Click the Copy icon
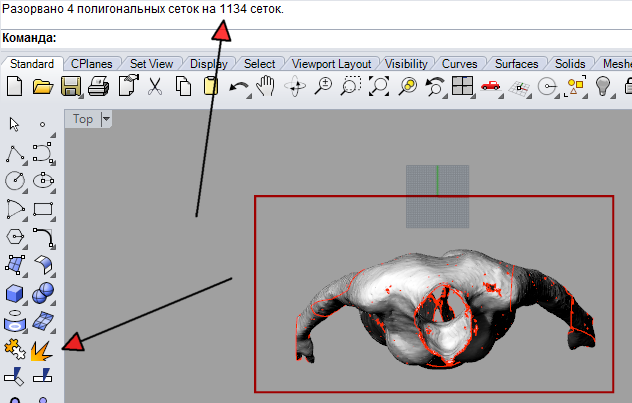Image resolution: width=632 pixels, height=403 pixels. coord(183,87)
